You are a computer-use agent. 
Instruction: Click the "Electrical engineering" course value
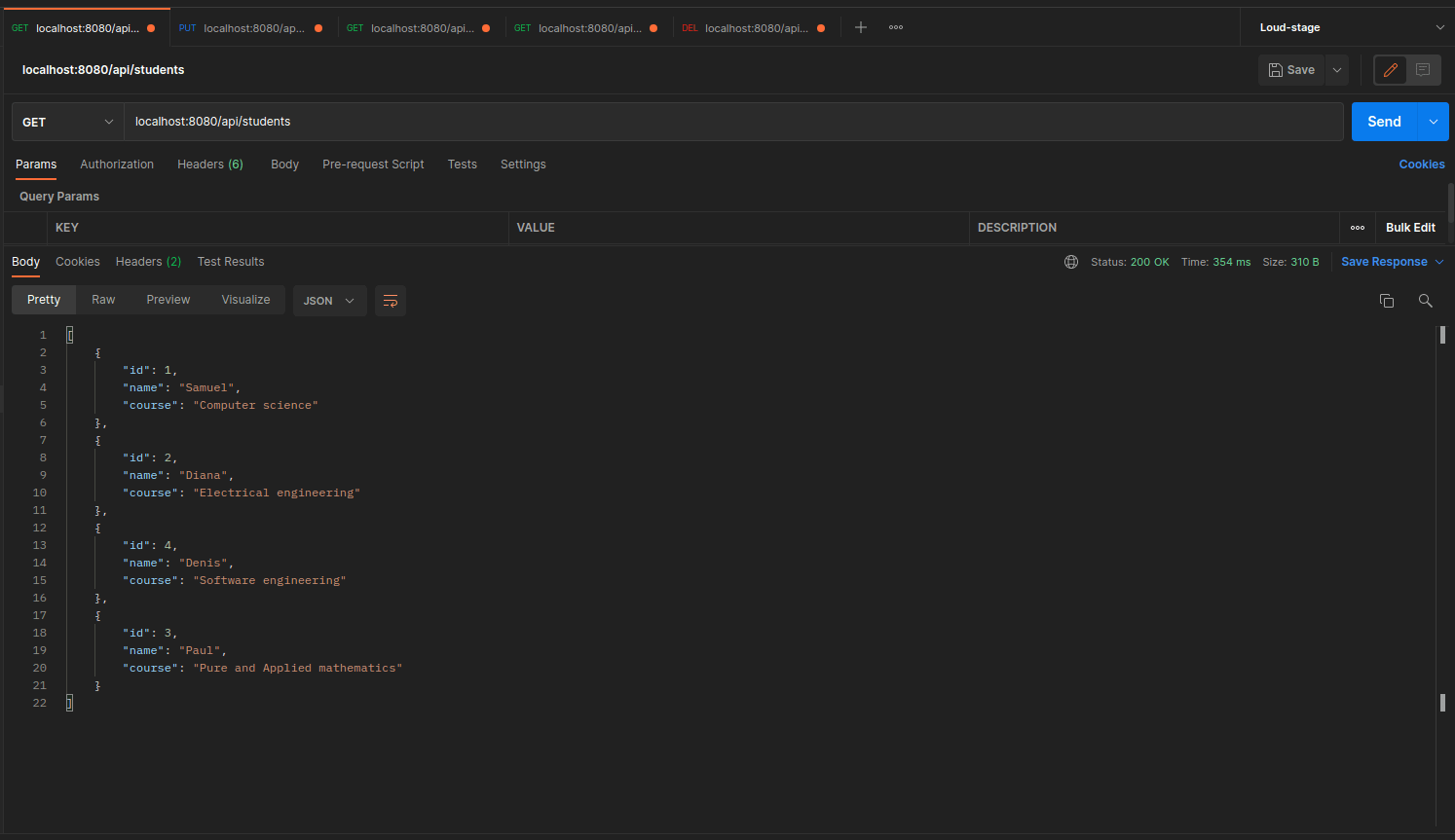coord(277,493)
